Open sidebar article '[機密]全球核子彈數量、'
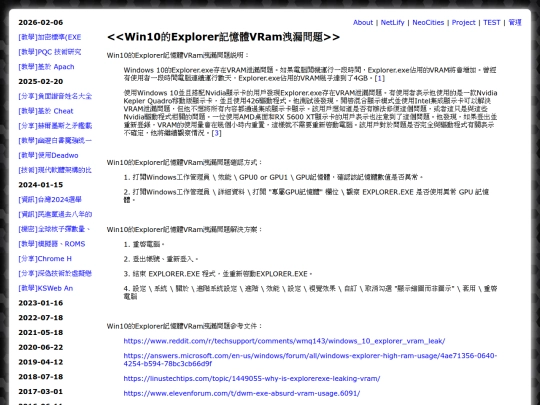The height and width of the screenshot is (405, 540). 54,229
